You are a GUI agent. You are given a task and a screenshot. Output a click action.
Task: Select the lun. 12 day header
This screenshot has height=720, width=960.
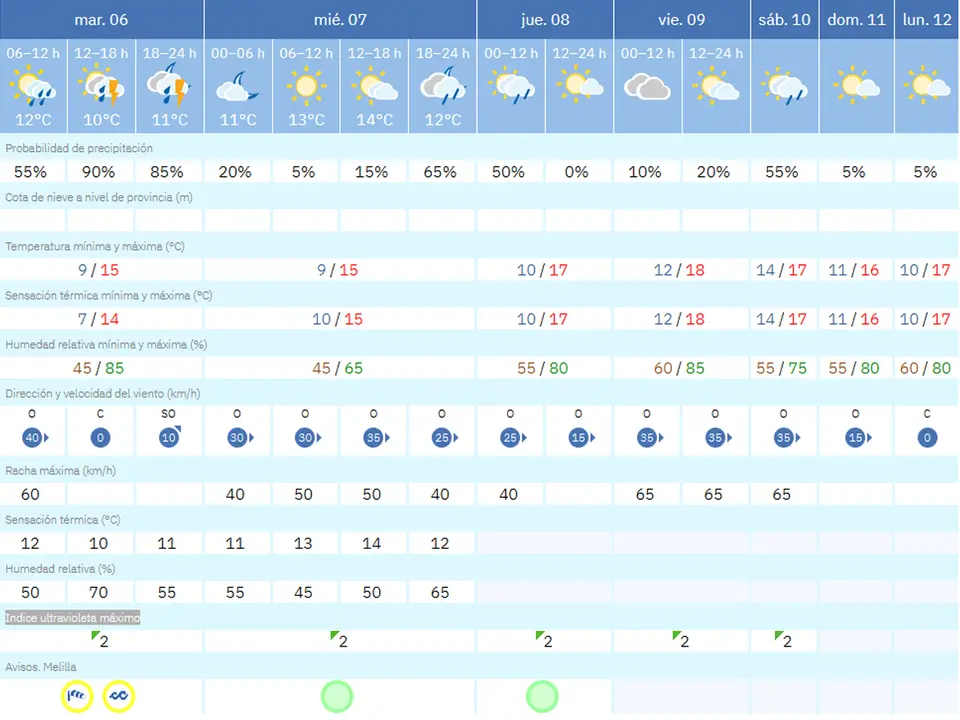[x=927, y=20]
